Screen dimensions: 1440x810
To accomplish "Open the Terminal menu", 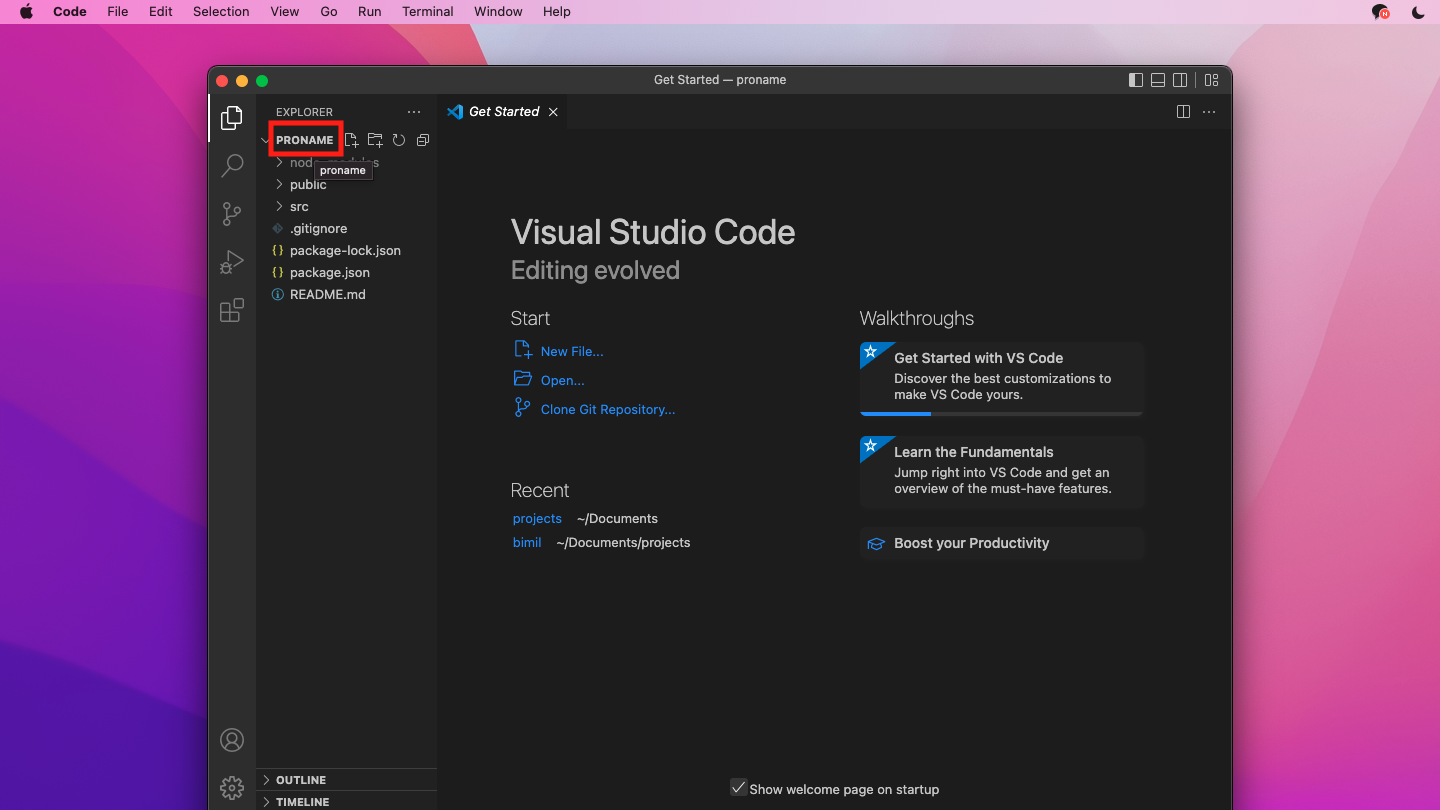I will click(x=428, y=12).
